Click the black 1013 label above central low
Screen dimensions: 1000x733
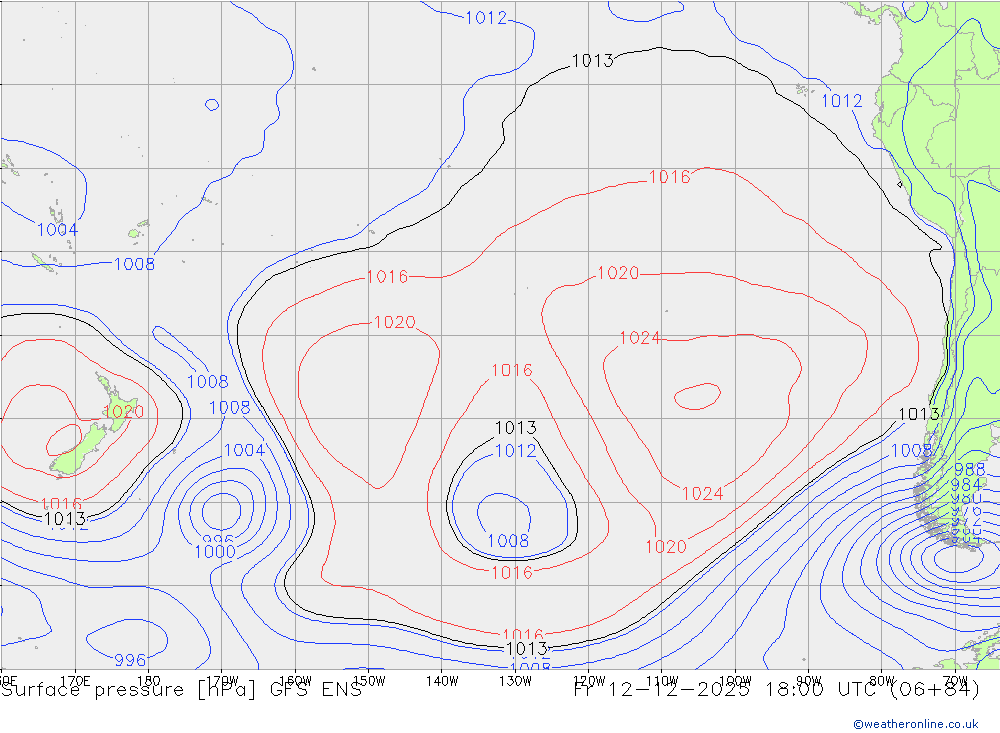pyautogui.click(x=516, y=427)
